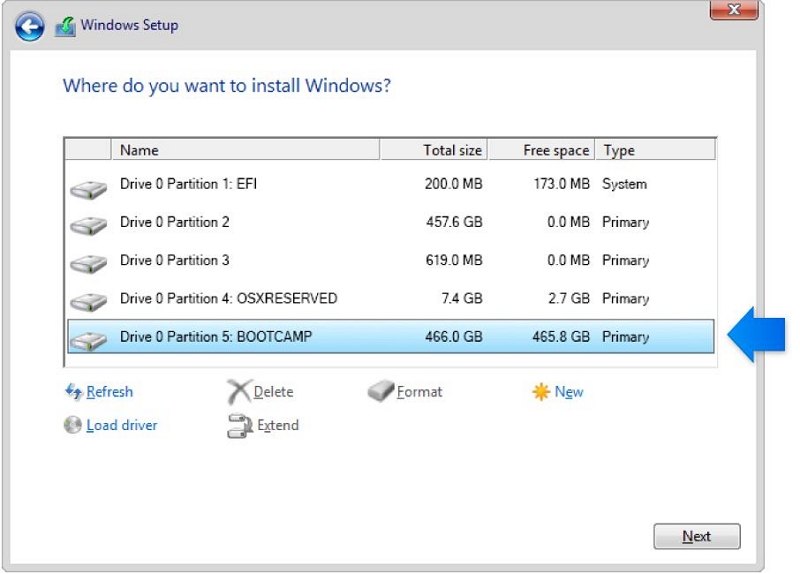Screen dimensions: 800x574
Task: Proceed with the Next button
Action: click(x=696, y=536)
